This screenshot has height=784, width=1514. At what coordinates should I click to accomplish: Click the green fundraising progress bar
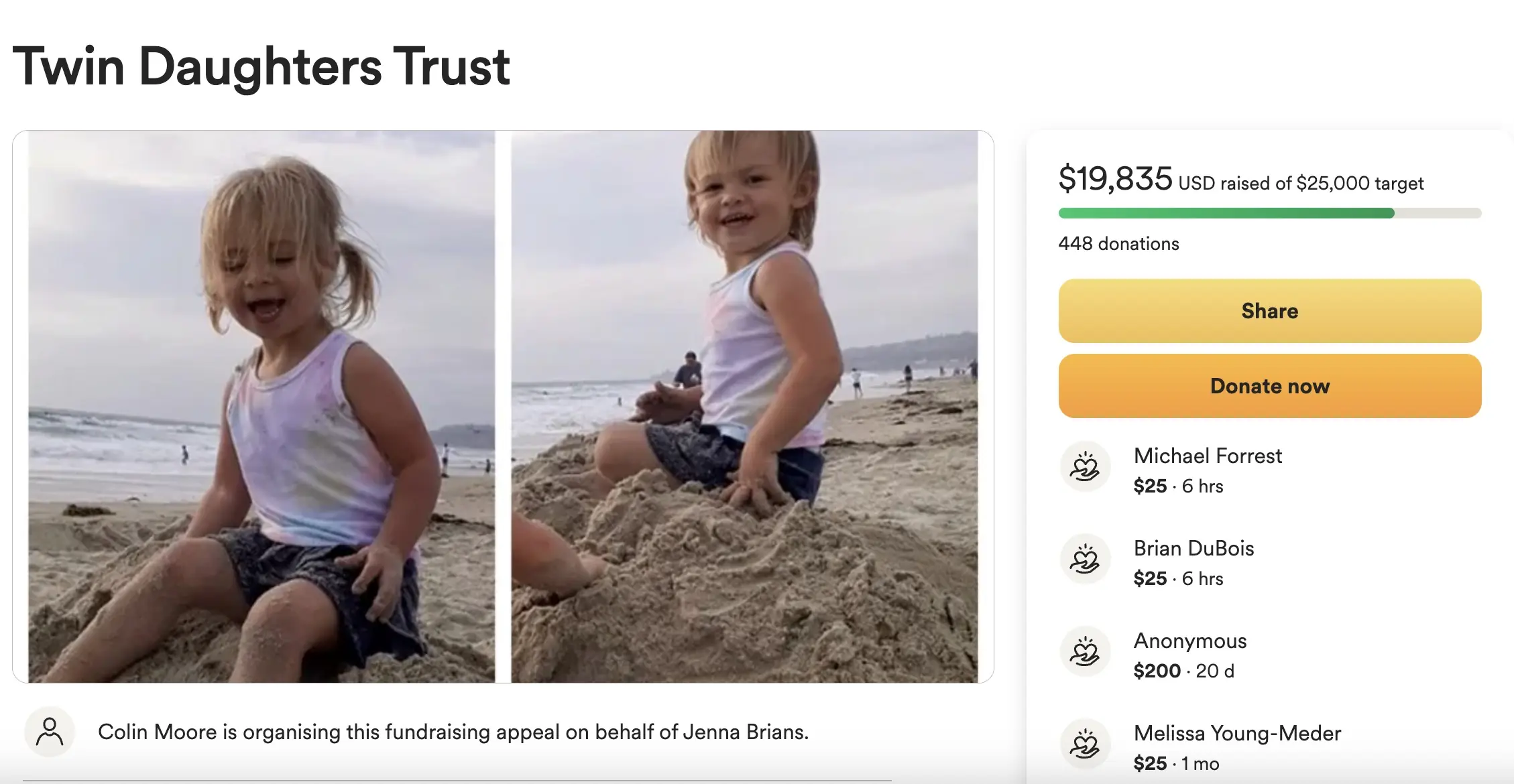1226,213
